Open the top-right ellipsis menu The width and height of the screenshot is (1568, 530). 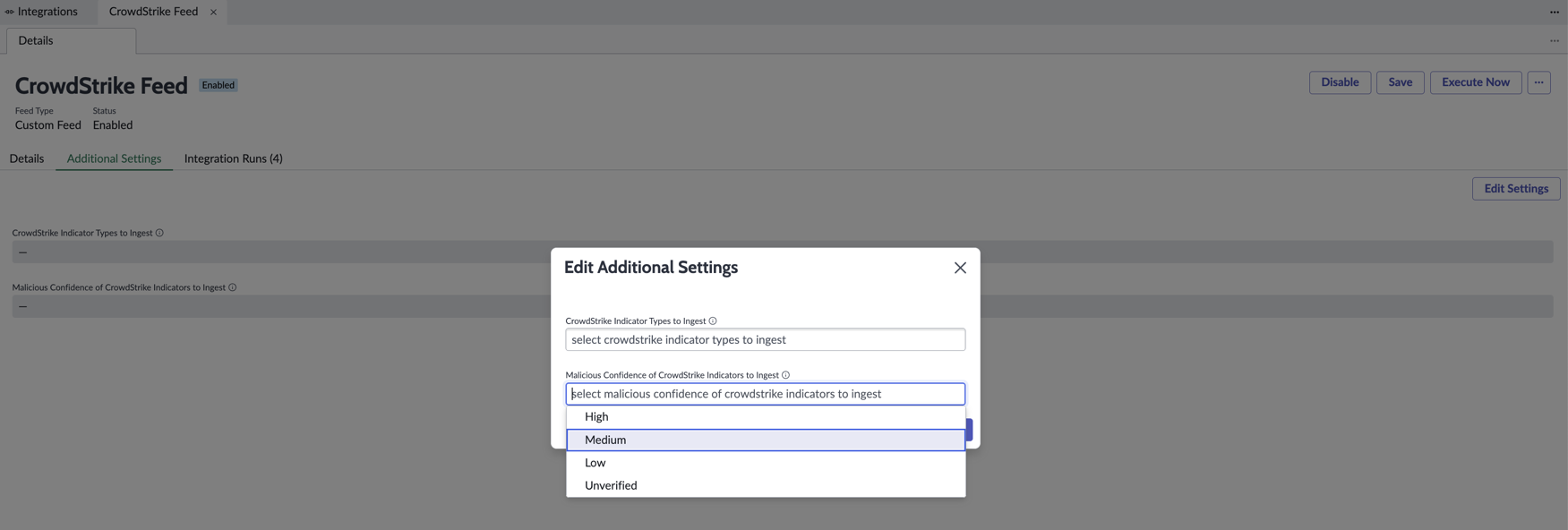coord(1555,12)
